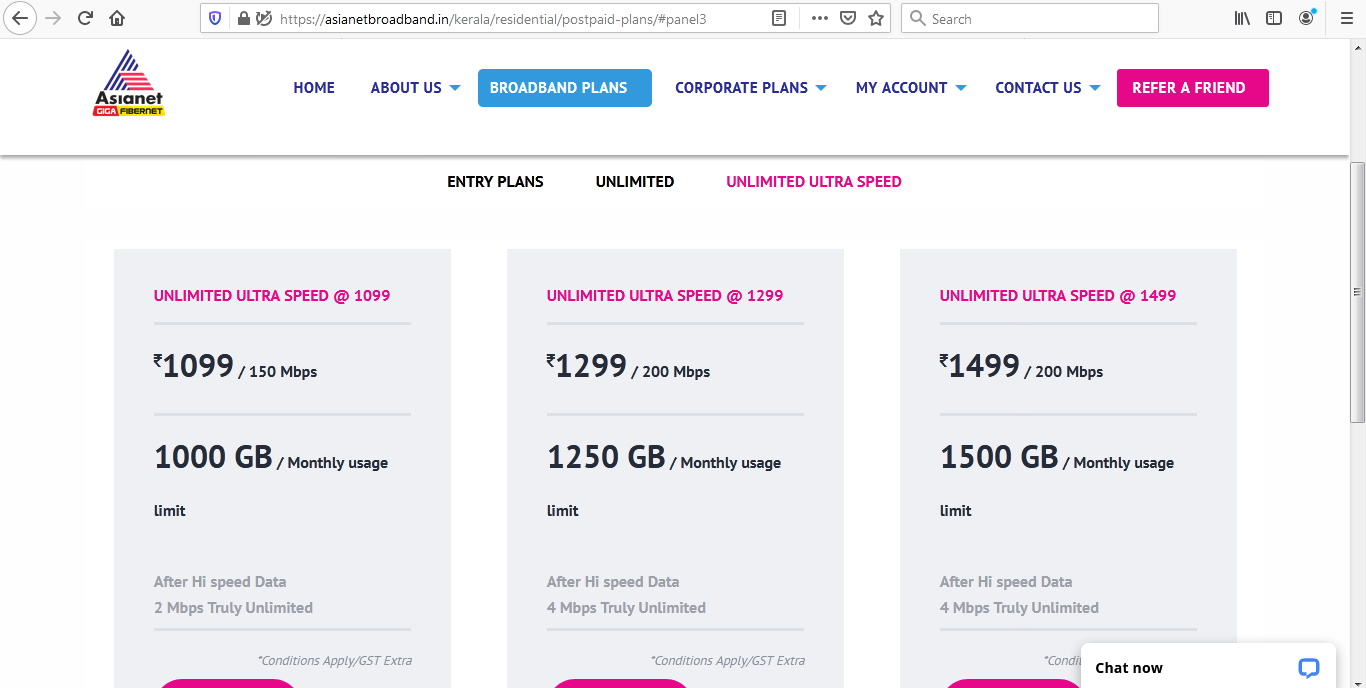Open the browser home page
The width and height of the screenshot is (1366, 688).
[x=117, y=18]
